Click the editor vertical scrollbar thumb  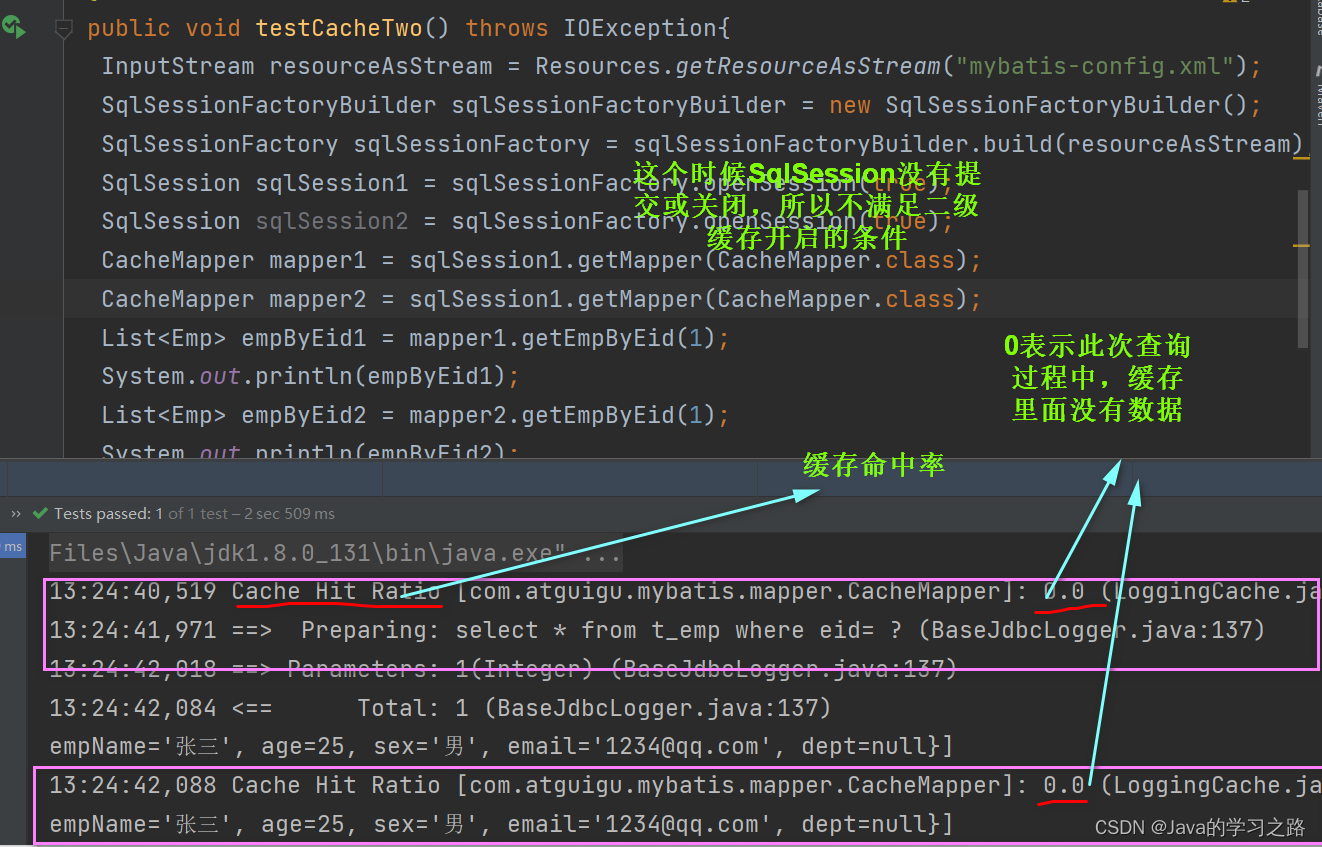1303,268
